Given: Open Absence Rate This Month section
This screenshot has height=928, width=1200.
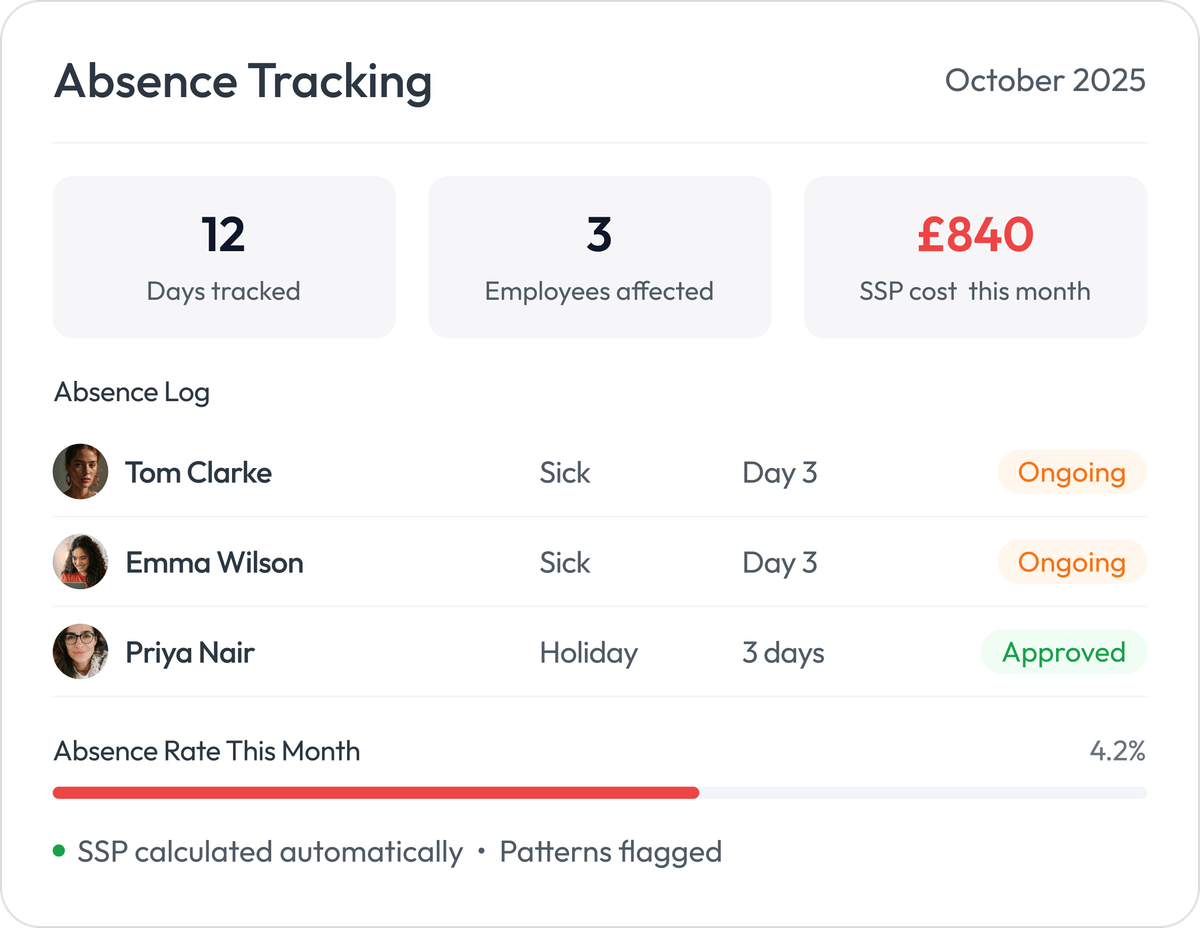Looking at the screenshot, I should pyautogui.click(x=207, y=751).
